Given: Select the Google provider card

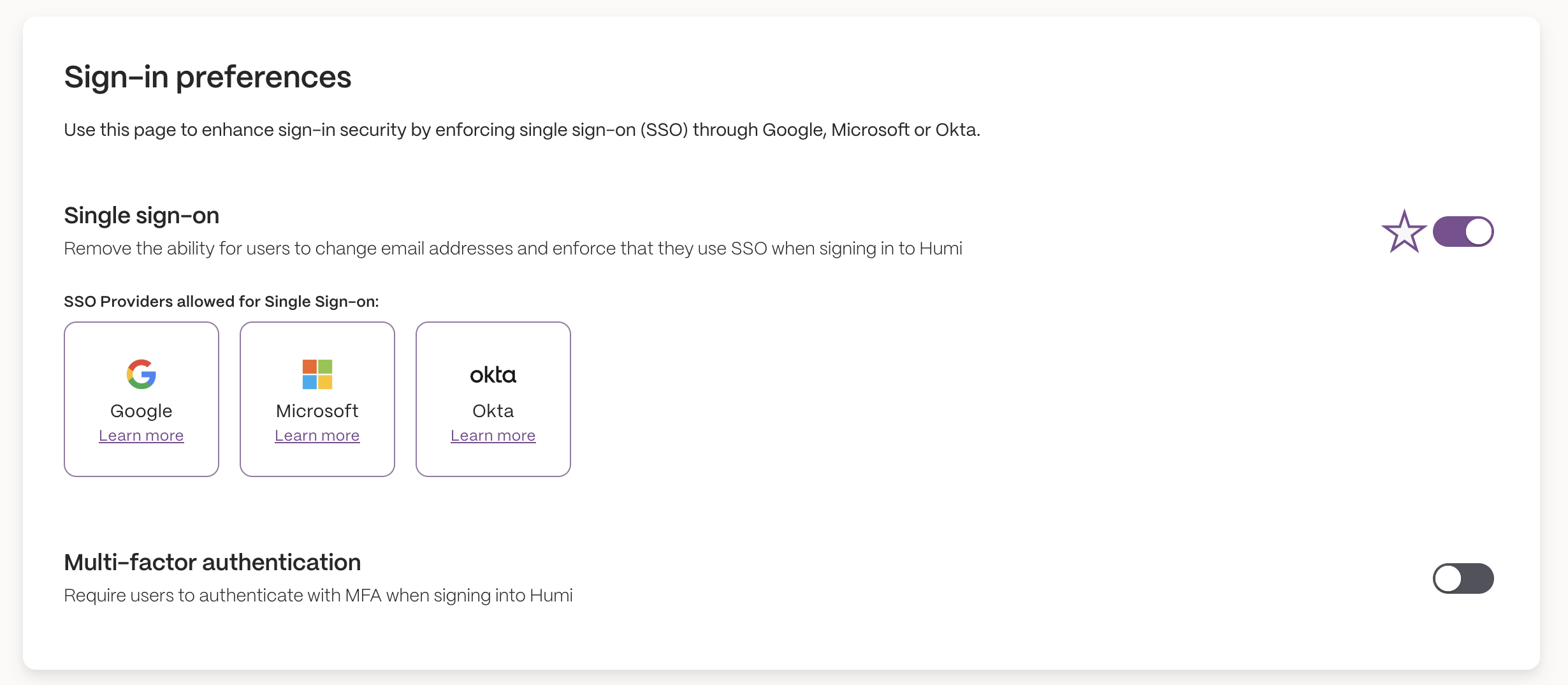Looking at the screenshot, I should click(142, 399).
